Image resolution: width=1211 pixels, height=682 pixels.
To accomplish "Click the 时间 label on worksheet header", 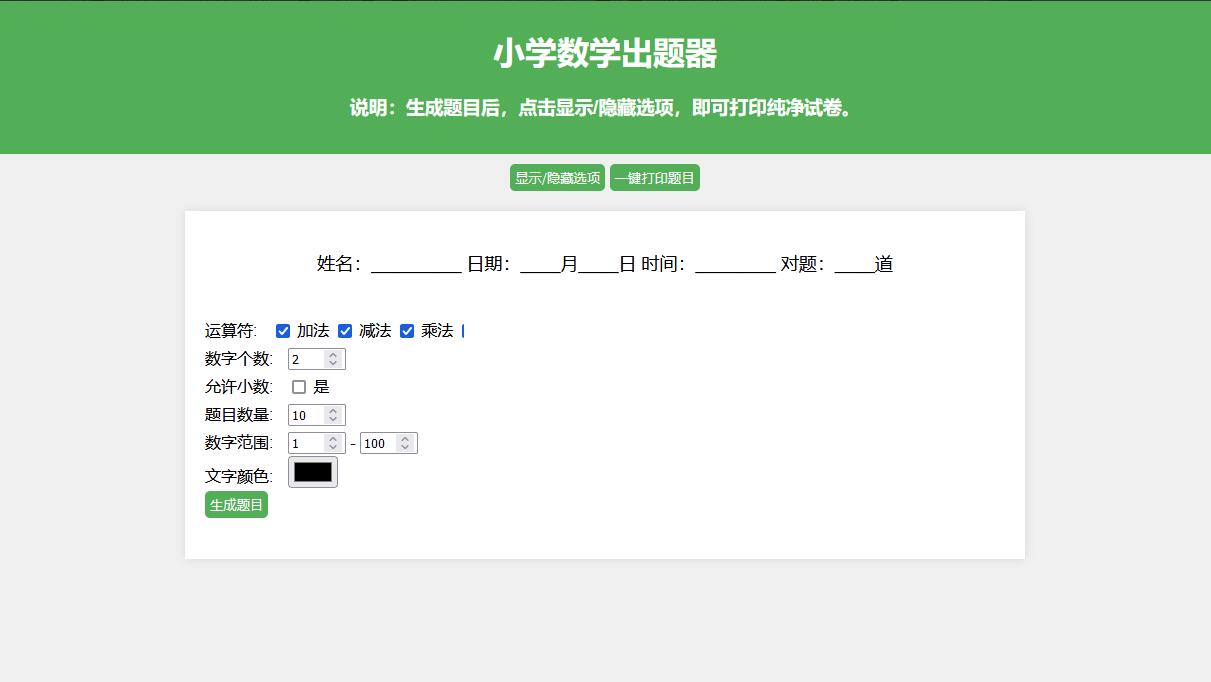I will (x=663, y=264).
